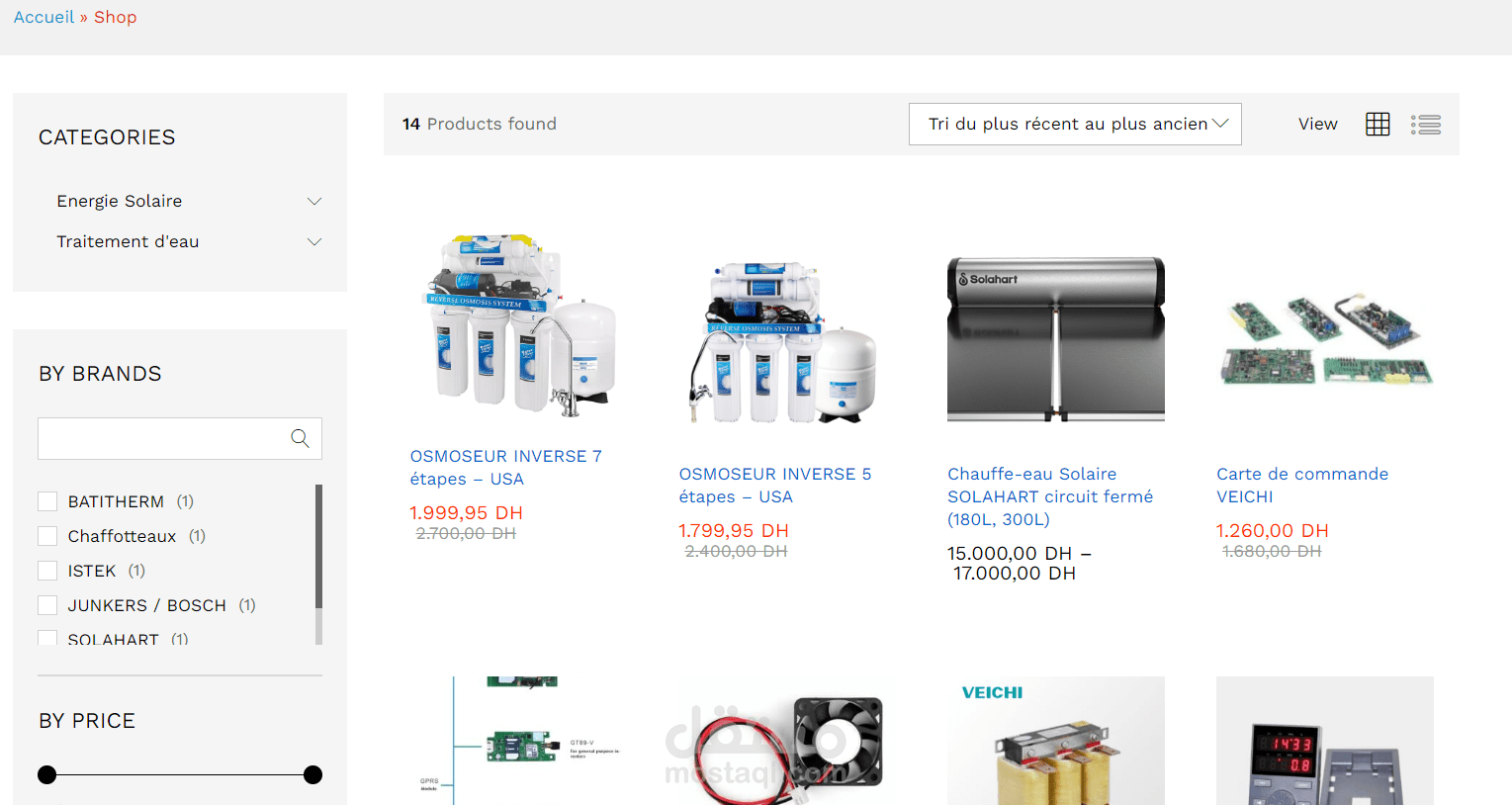The image size is (1512, 805).
Task: Click the minimum price slider handle
Action: [x=46, y=774]
